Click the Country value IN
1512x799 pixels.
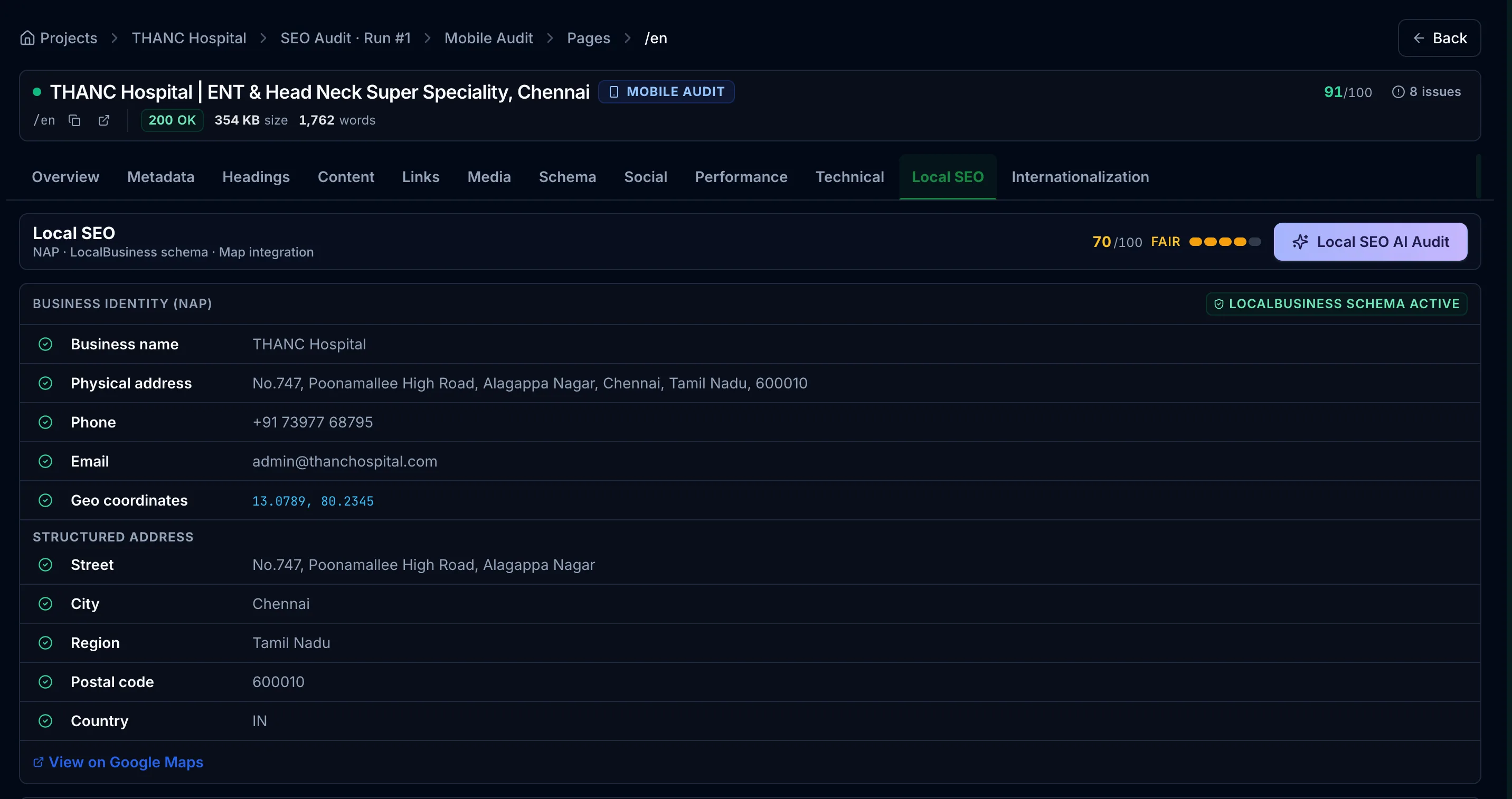point(259,721)
